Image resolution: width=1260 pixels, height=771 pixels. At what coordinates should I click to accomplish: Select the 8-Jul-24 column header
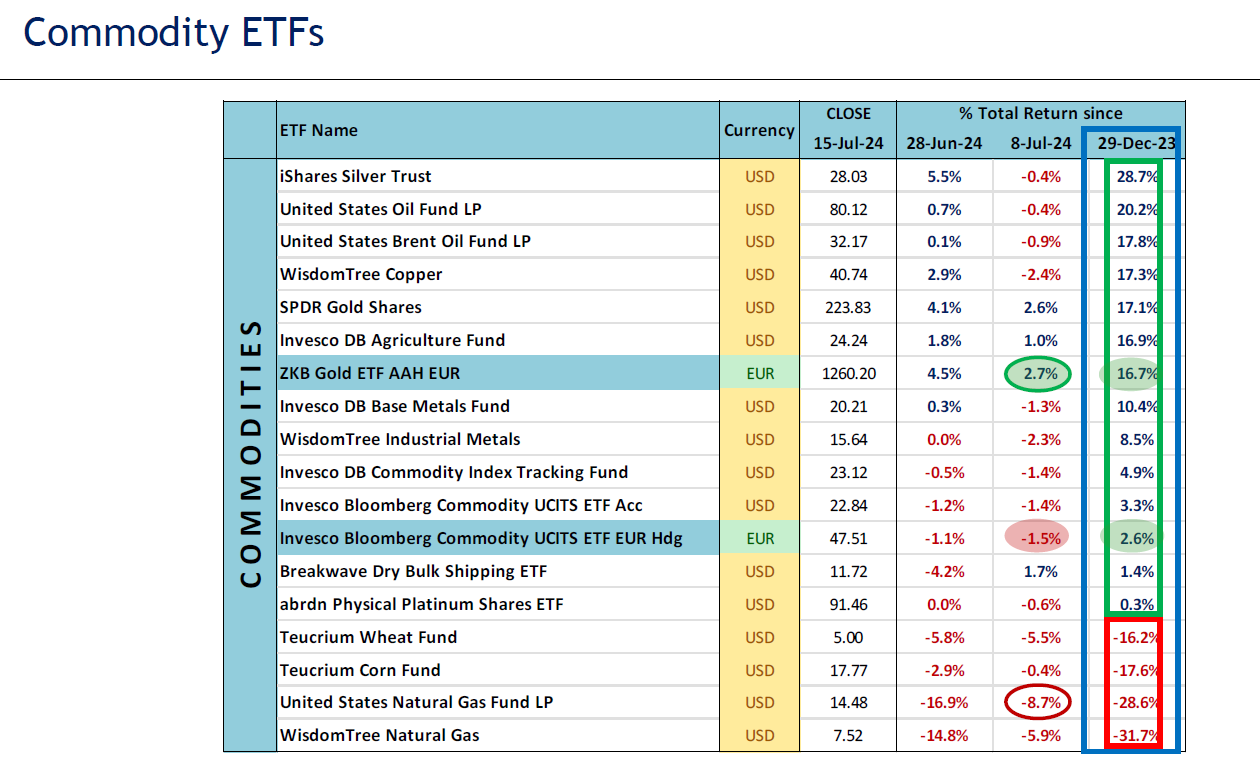click(x=1040, y=144)
